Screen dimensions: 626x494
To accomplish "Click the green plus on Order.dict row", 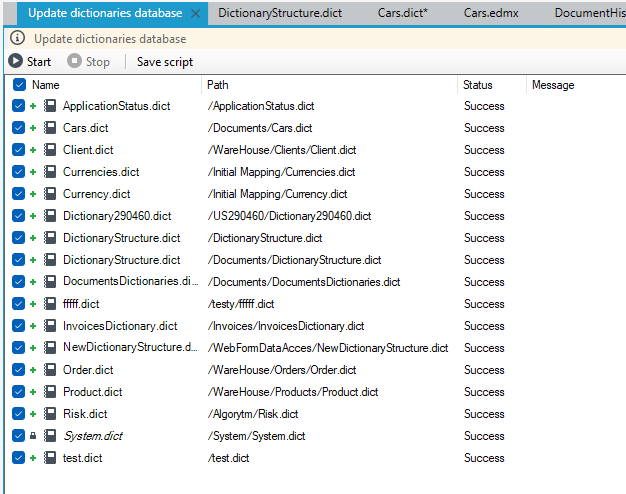I will click(x=33, y=370).
